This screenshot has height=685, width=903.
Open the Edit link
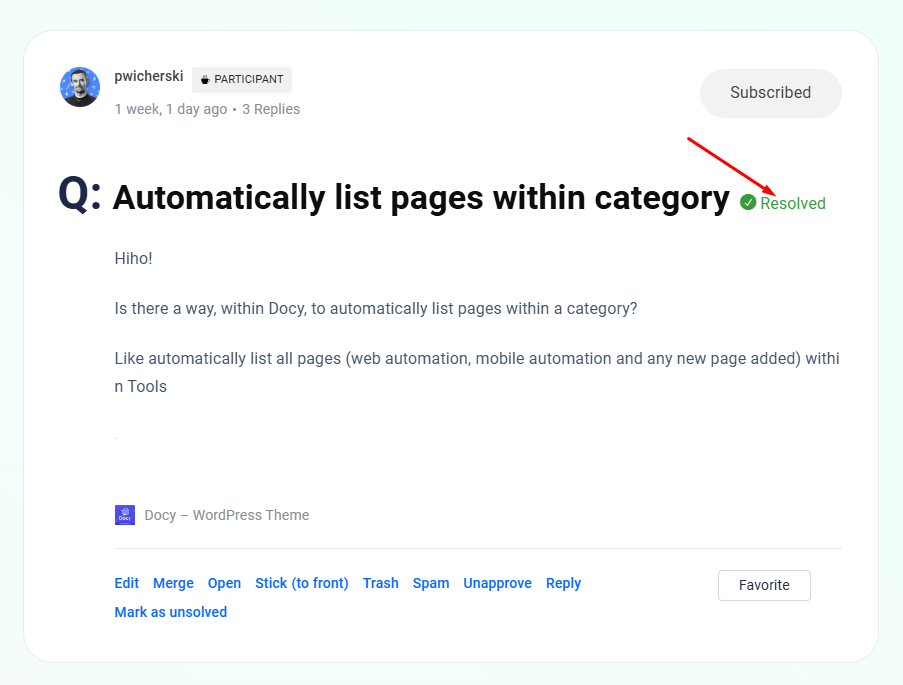pos(127,583)
